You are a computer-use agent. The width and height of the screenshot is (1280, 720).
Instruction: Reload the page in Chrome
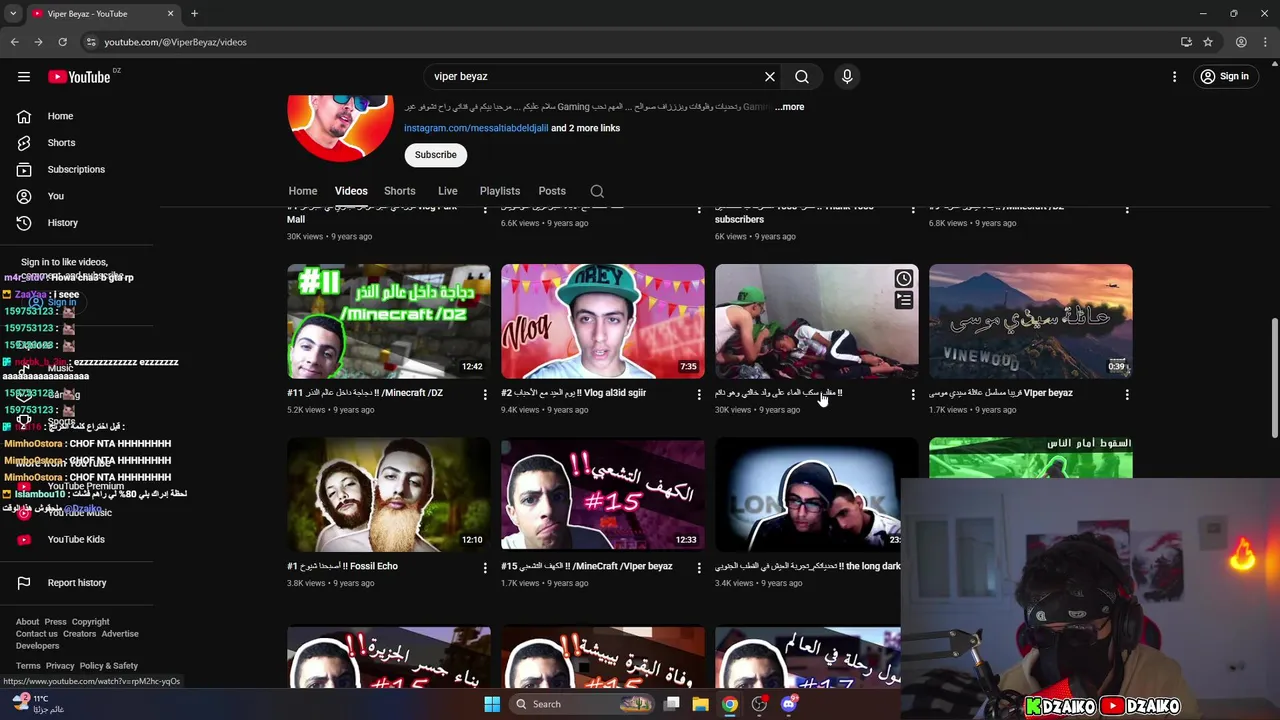coord(62,42)
